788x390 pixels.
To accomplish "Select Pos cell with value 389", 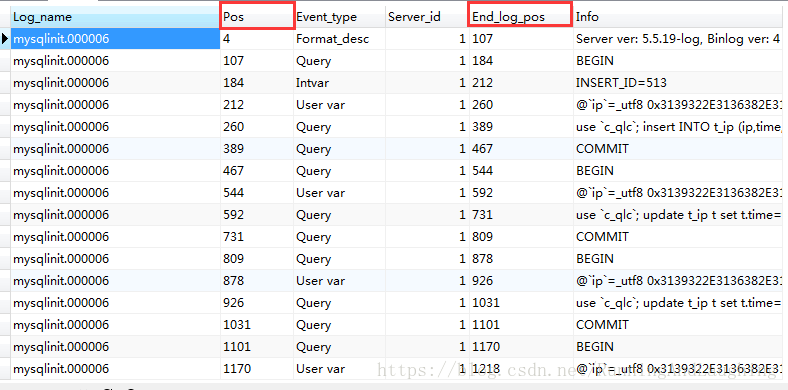I will [x=257, y=149].
